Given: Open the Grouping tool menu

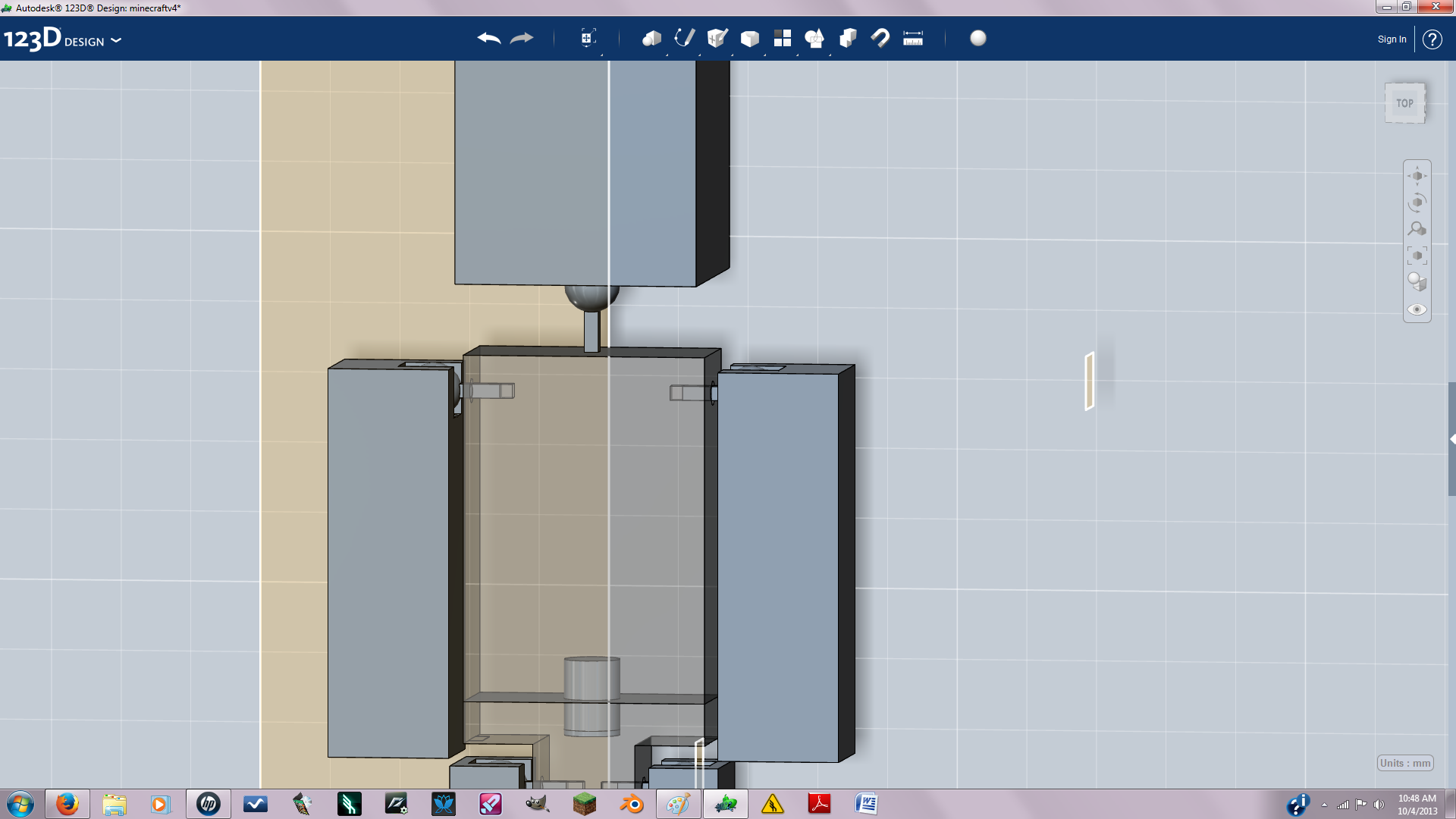Looking at the screenshot, I should 814,38.
